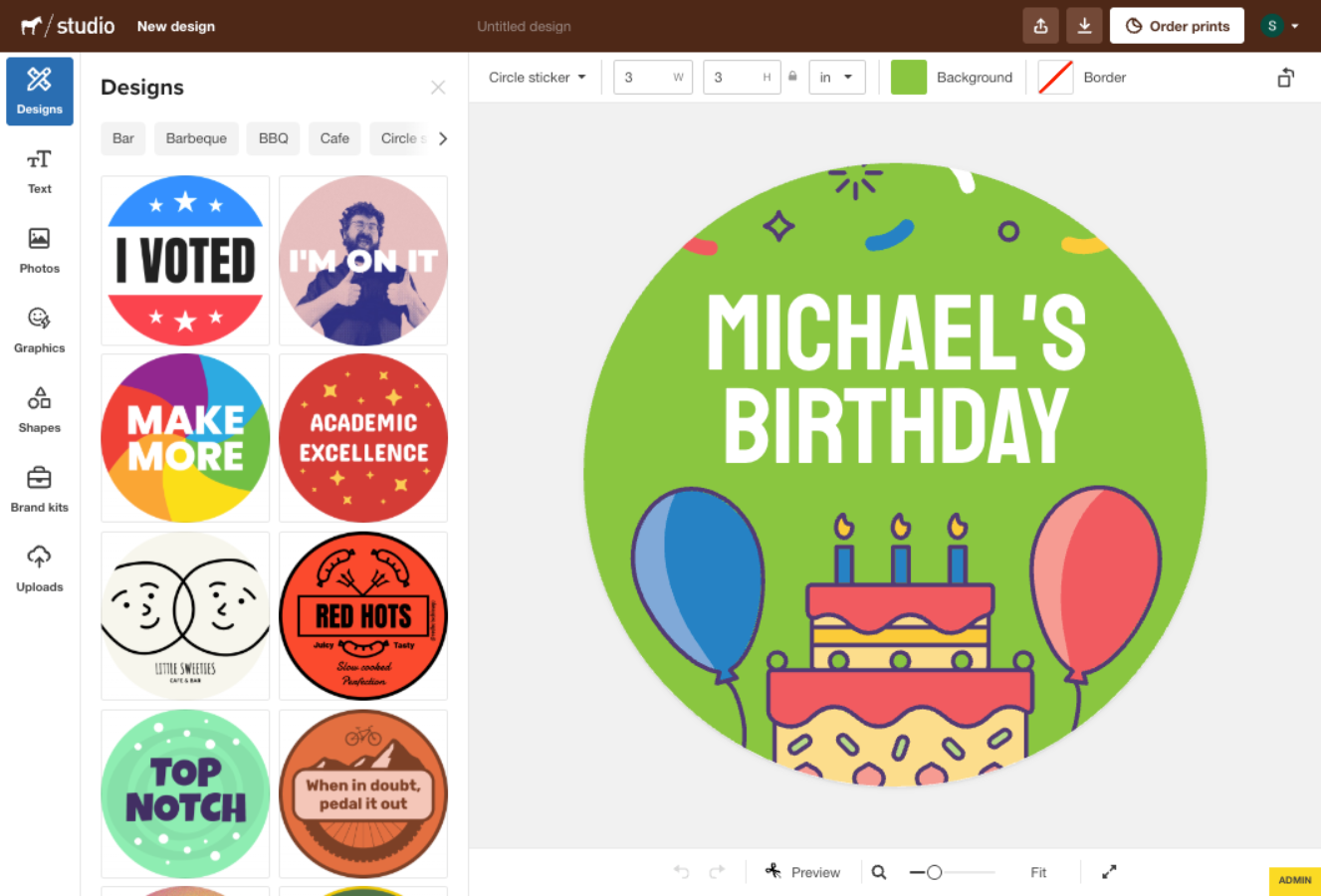Click the Order prints button

(1177, 25)
